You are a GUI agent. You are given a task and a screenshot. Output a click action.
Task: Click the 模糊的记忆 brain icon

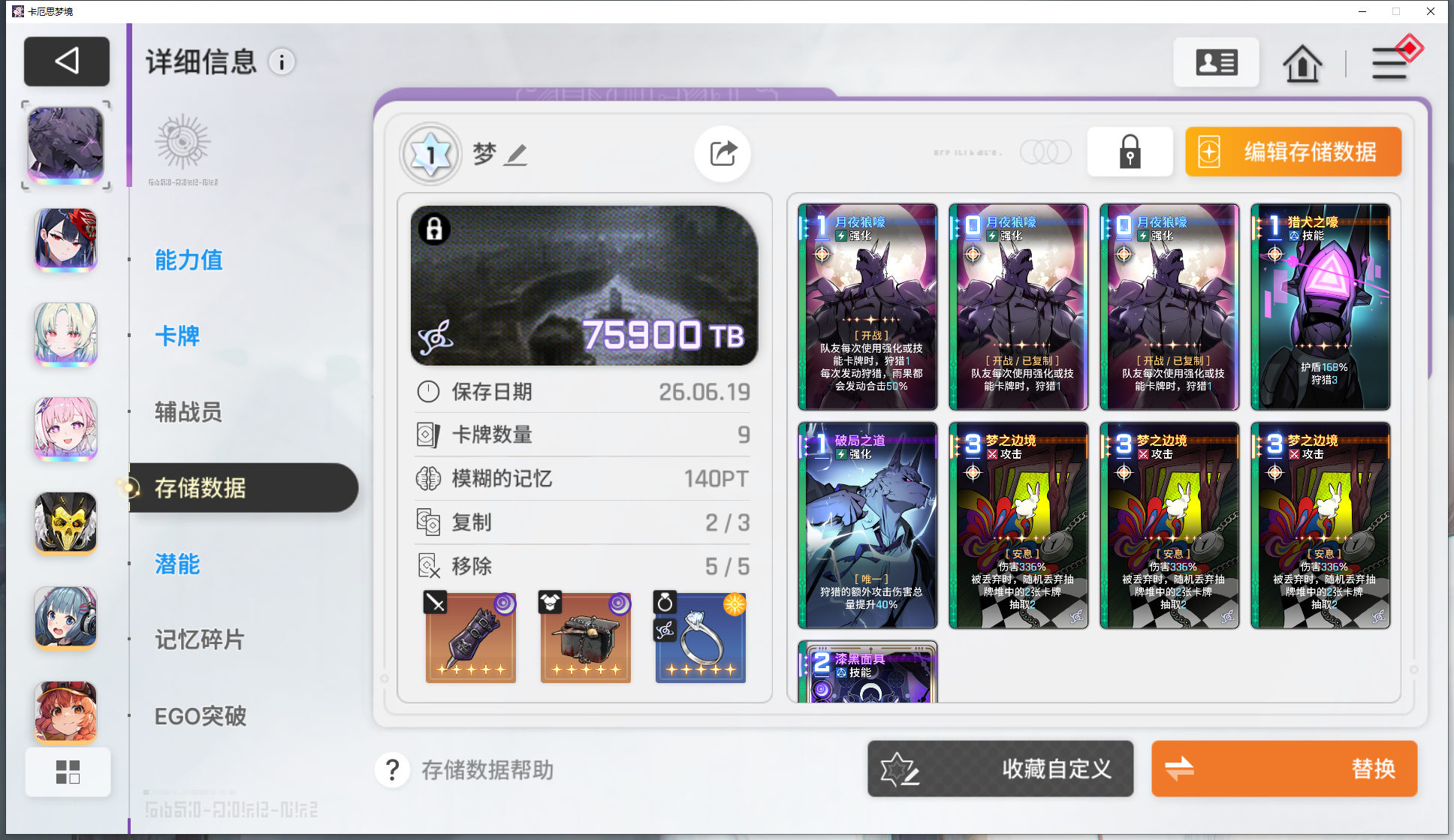pyautogui.click(x=428, y=479)
